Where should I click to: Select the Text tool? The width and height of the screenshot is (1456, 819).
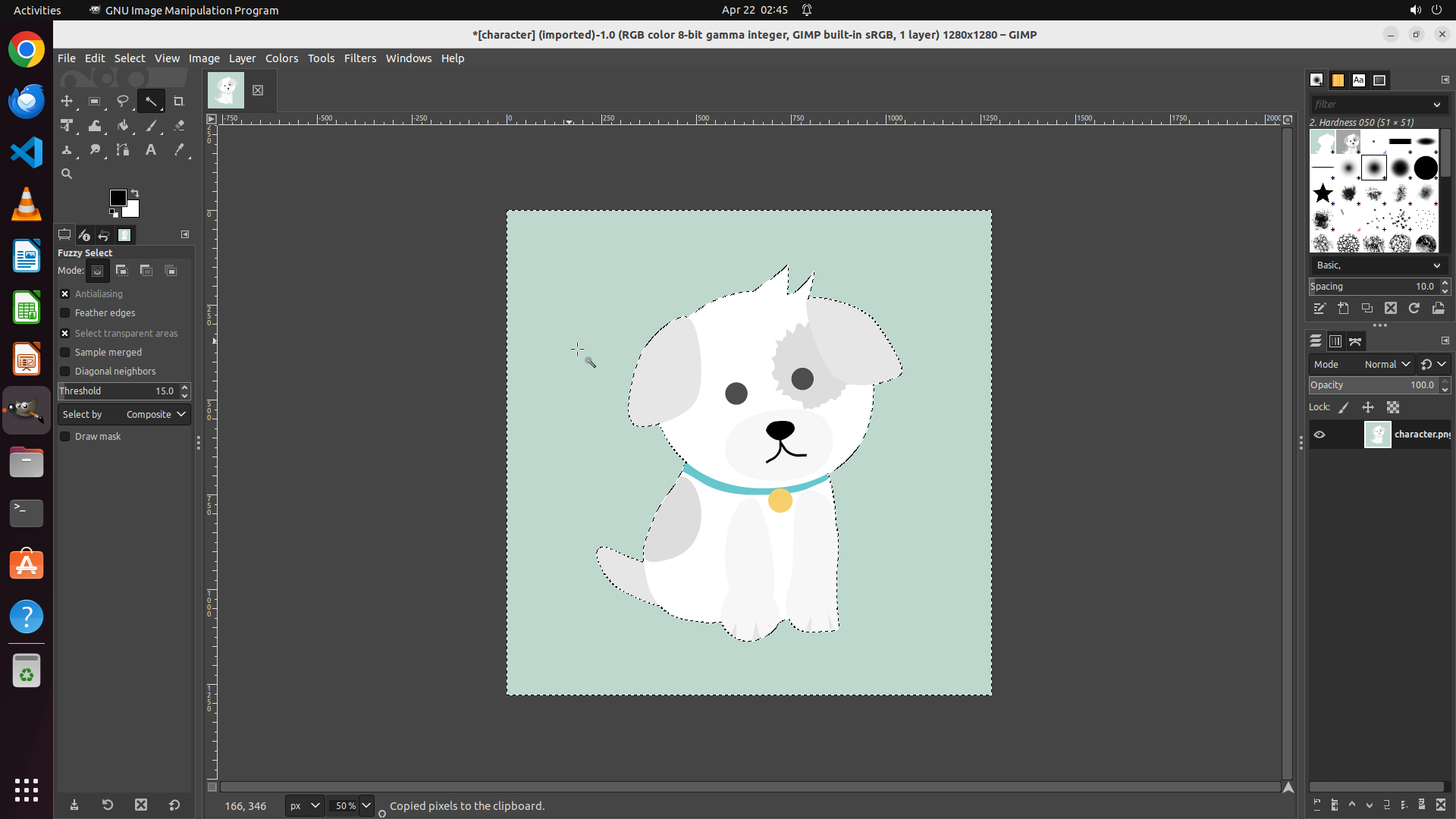(151, 150)
